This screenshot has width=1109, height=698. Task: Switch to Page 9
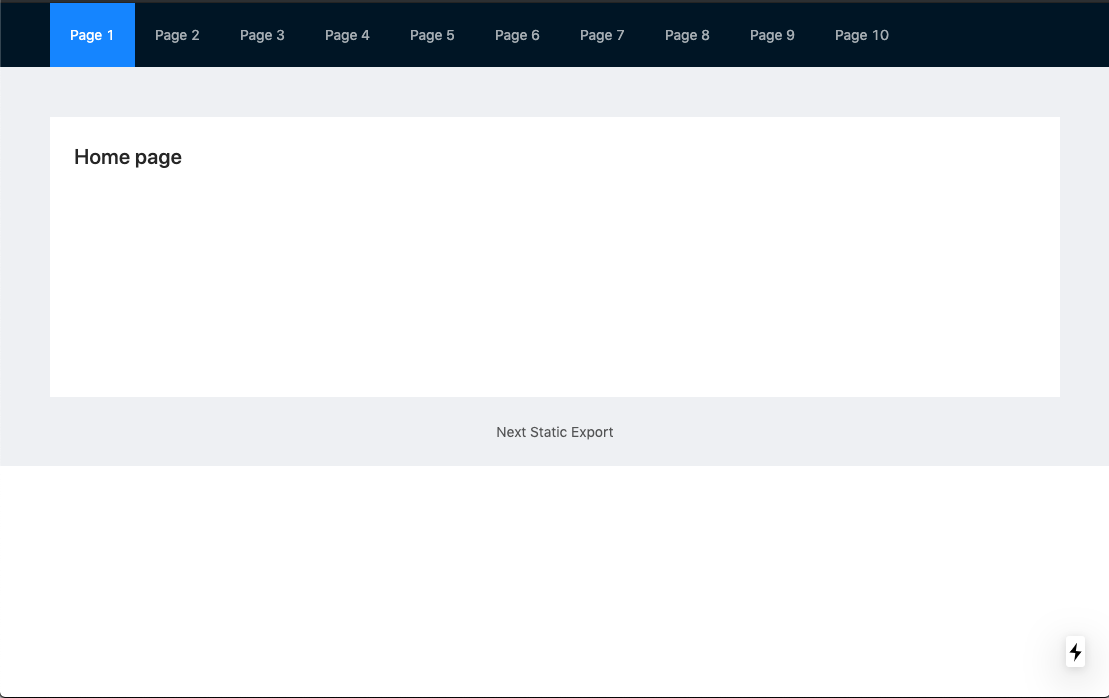click(x=772, y=35)
